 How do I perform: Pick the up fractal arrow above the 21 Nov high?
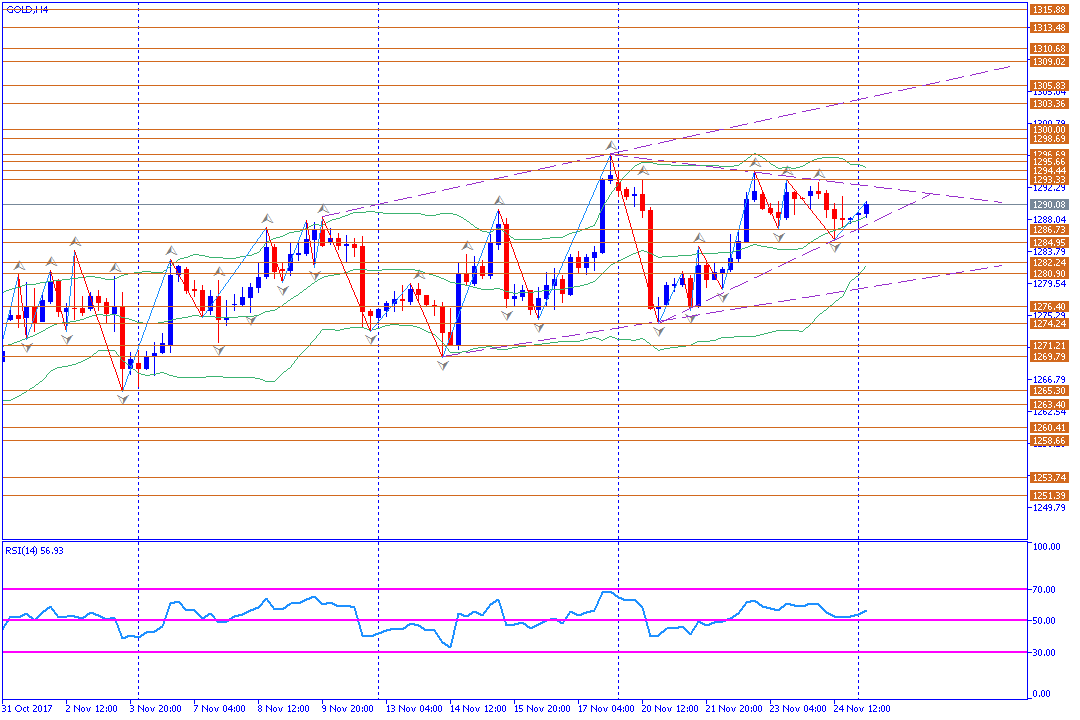point(754,158)
